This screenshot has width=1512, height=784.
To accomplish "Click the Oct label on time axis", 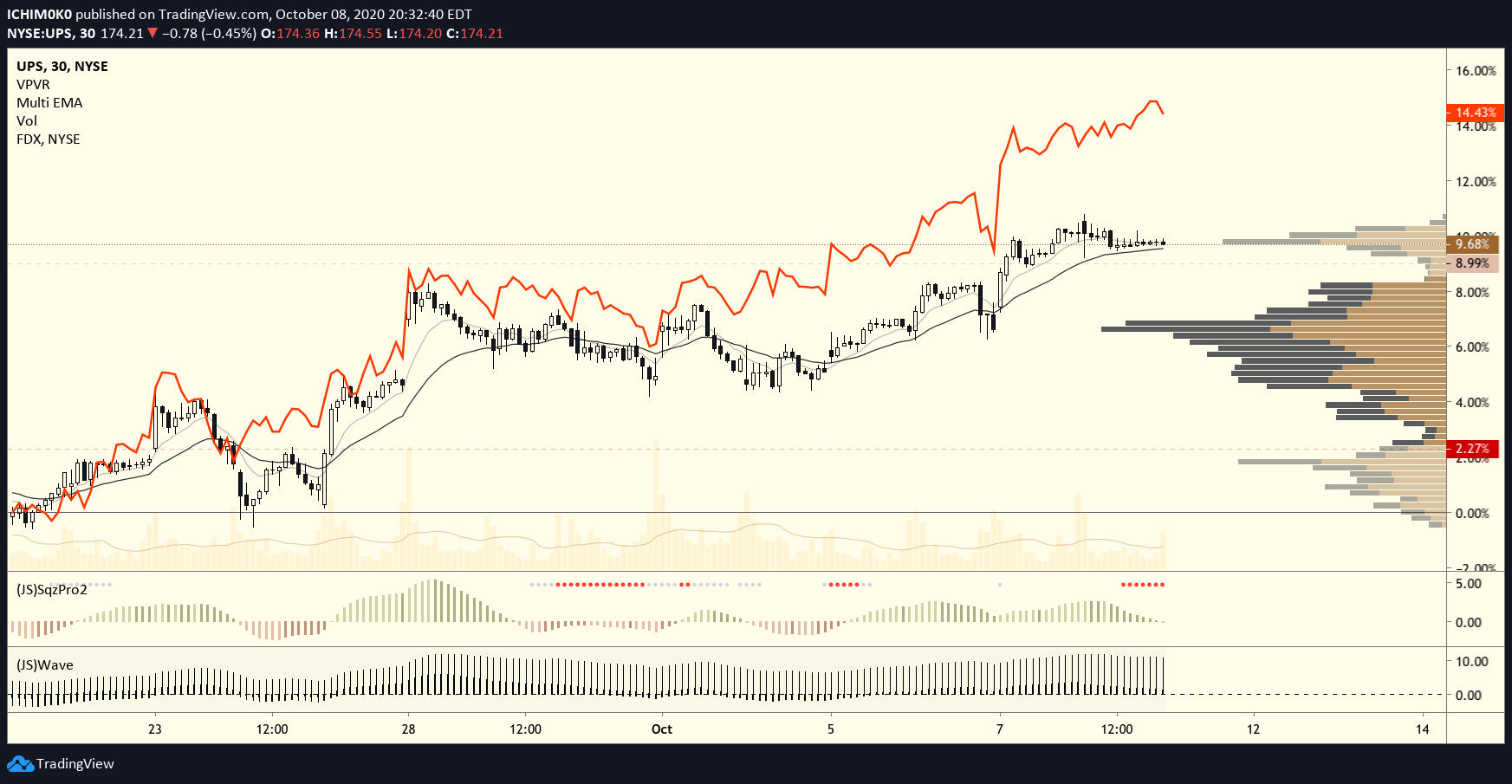I will click(662, 729).
